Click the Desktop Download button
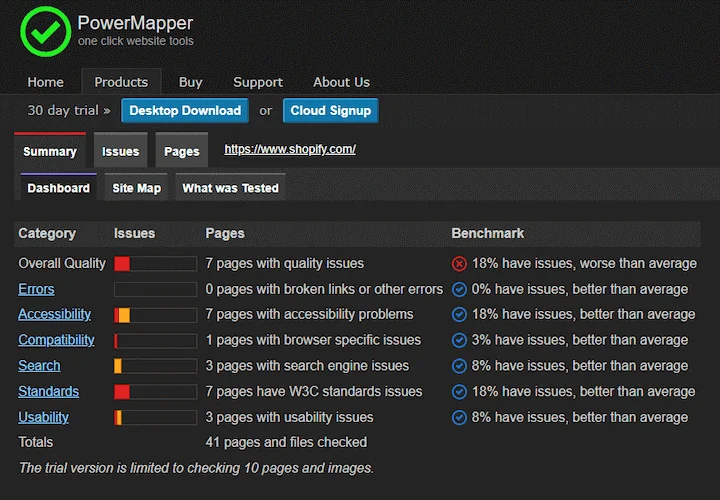 click(x=185, y=111)
